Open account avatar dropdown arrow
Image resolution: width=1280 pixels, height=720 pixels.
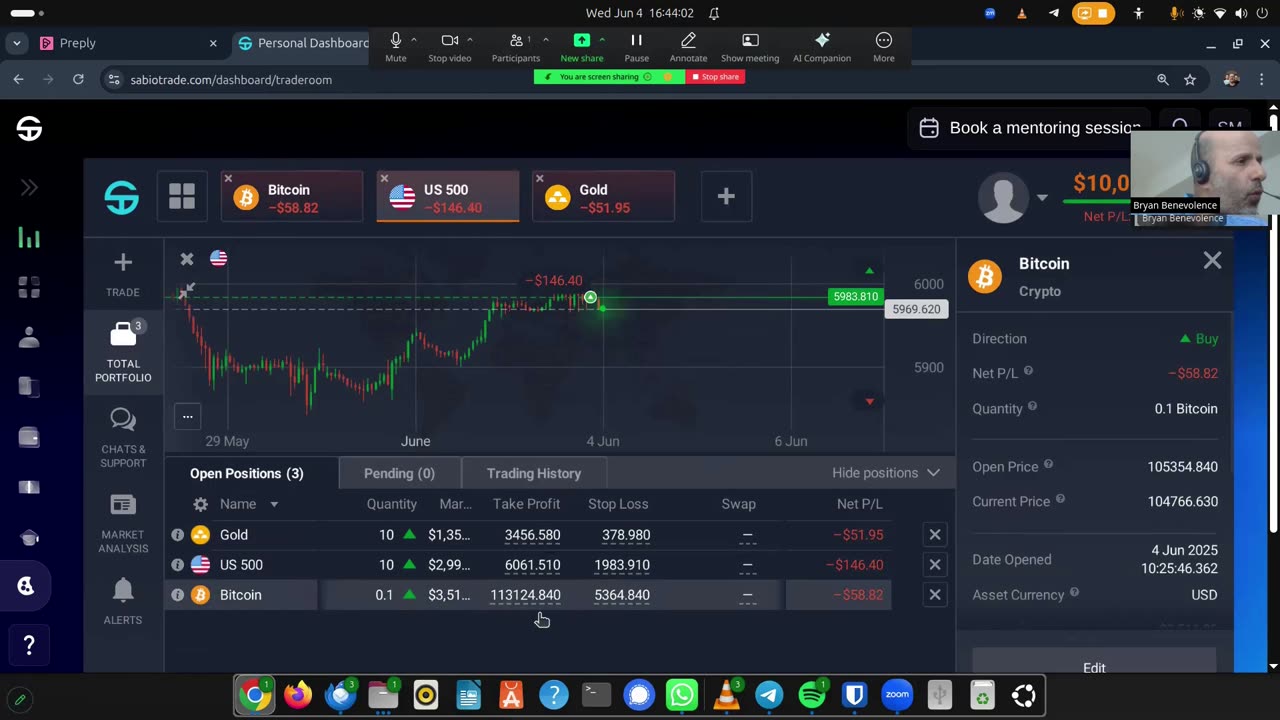[1042, 198]
